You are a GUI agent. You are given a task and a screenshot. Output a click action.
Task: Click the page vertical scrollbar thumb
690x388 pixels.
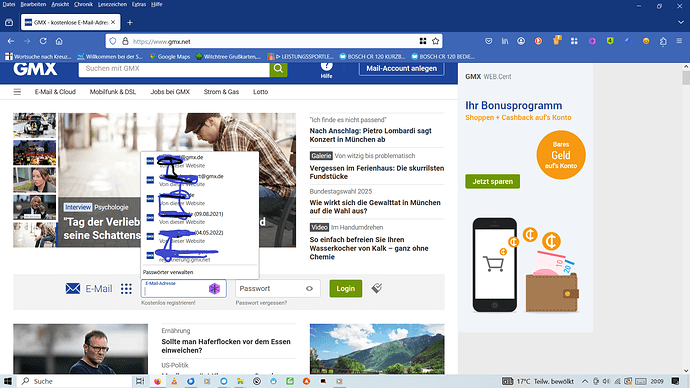[686, 77]
